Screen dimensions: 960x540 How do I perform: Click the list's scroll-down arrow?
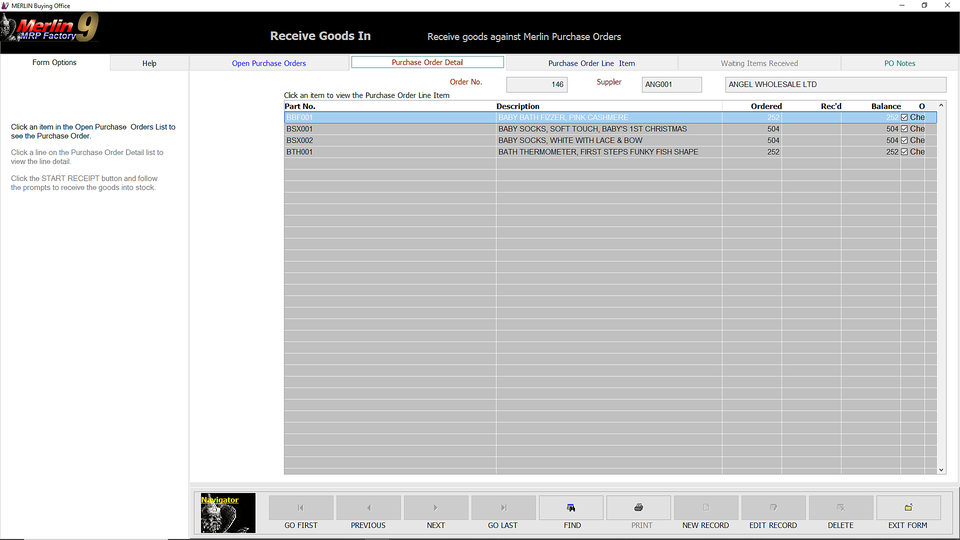[x=941, y=469]
